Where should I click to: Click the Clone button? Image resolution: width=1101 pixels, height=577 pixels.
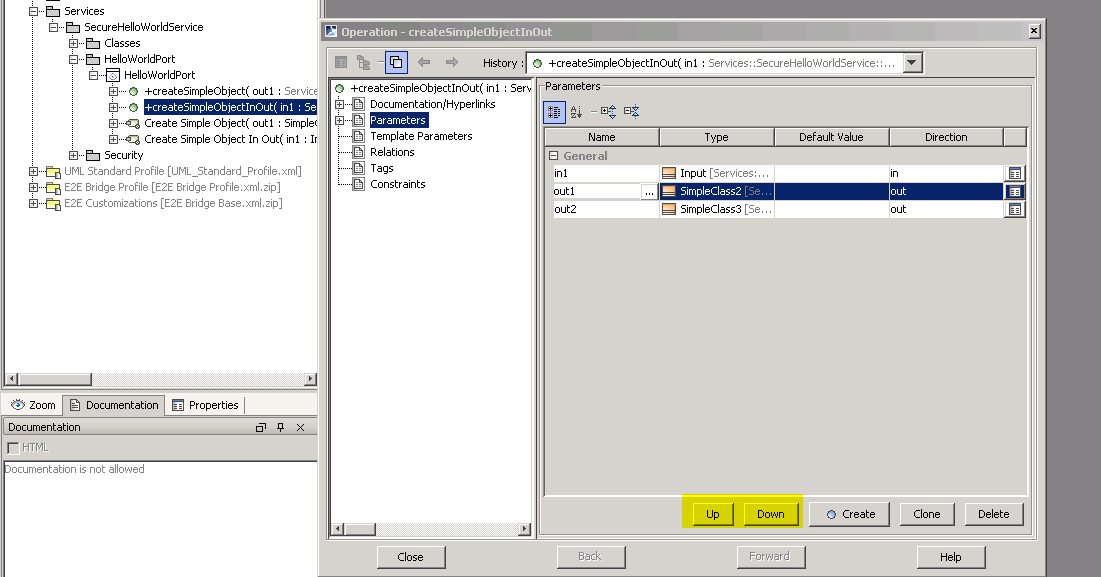click(x=926, y=514)
